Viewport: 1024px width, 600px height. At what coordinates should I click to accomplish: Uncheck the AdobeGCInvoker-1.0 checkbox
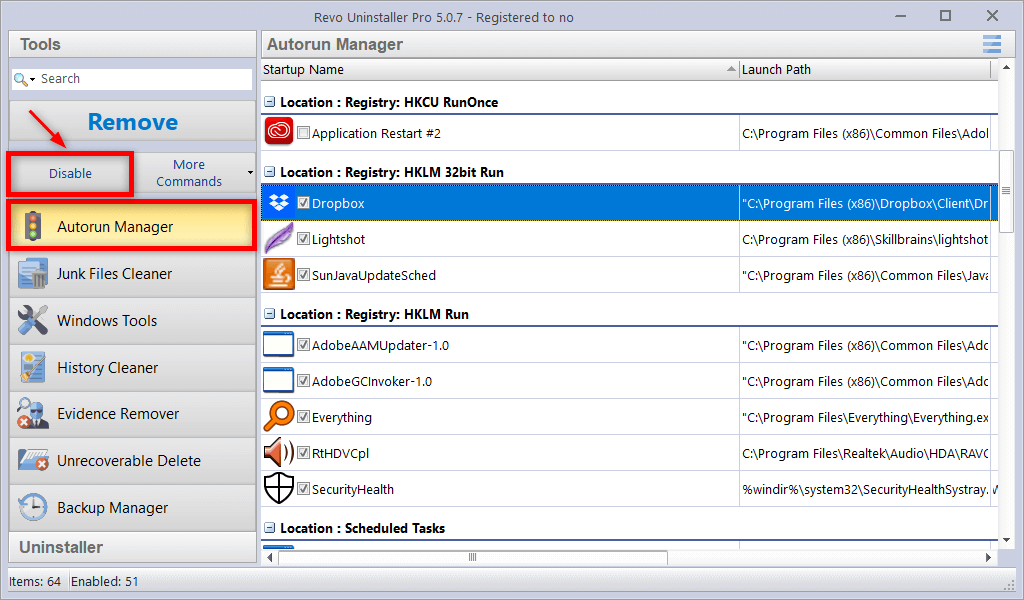tap(303, 380)
